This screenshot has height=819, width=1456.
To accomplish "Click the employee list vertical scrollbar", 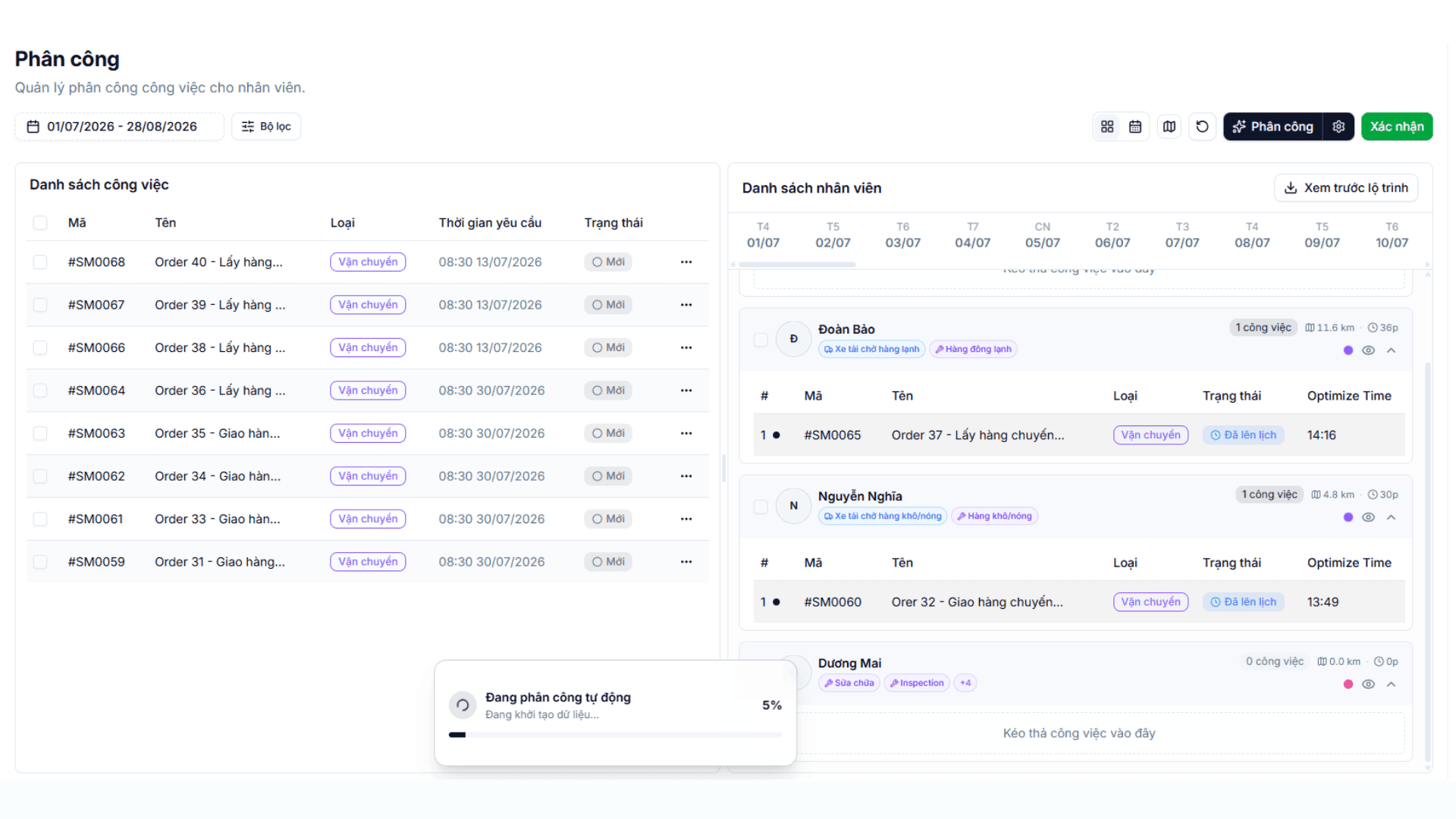I will [1428, 561].
